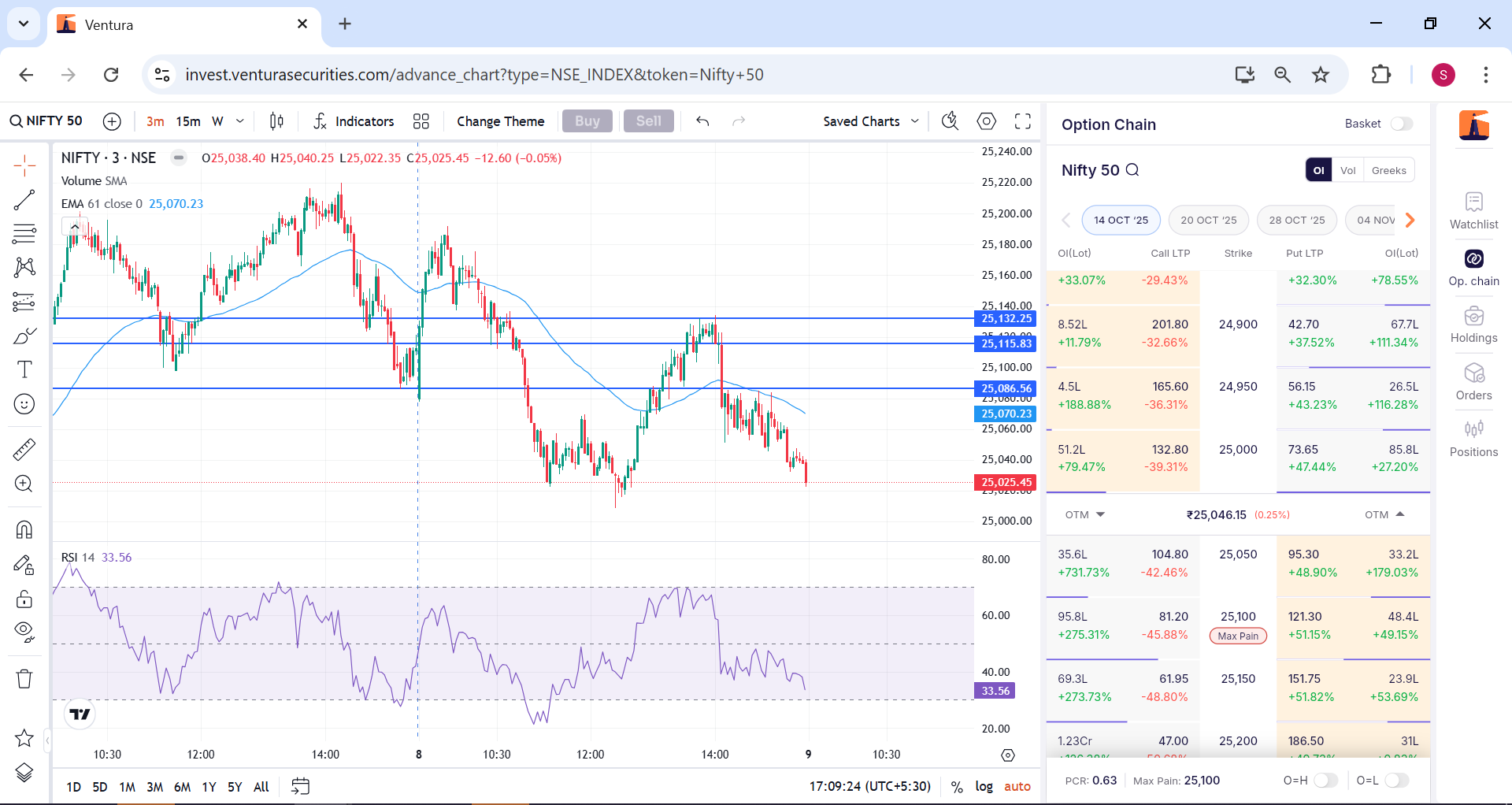The height and width of the screenshot is (805, 1512).
Task: Toggle the Basket switch on
Action: coord(1401,124)
